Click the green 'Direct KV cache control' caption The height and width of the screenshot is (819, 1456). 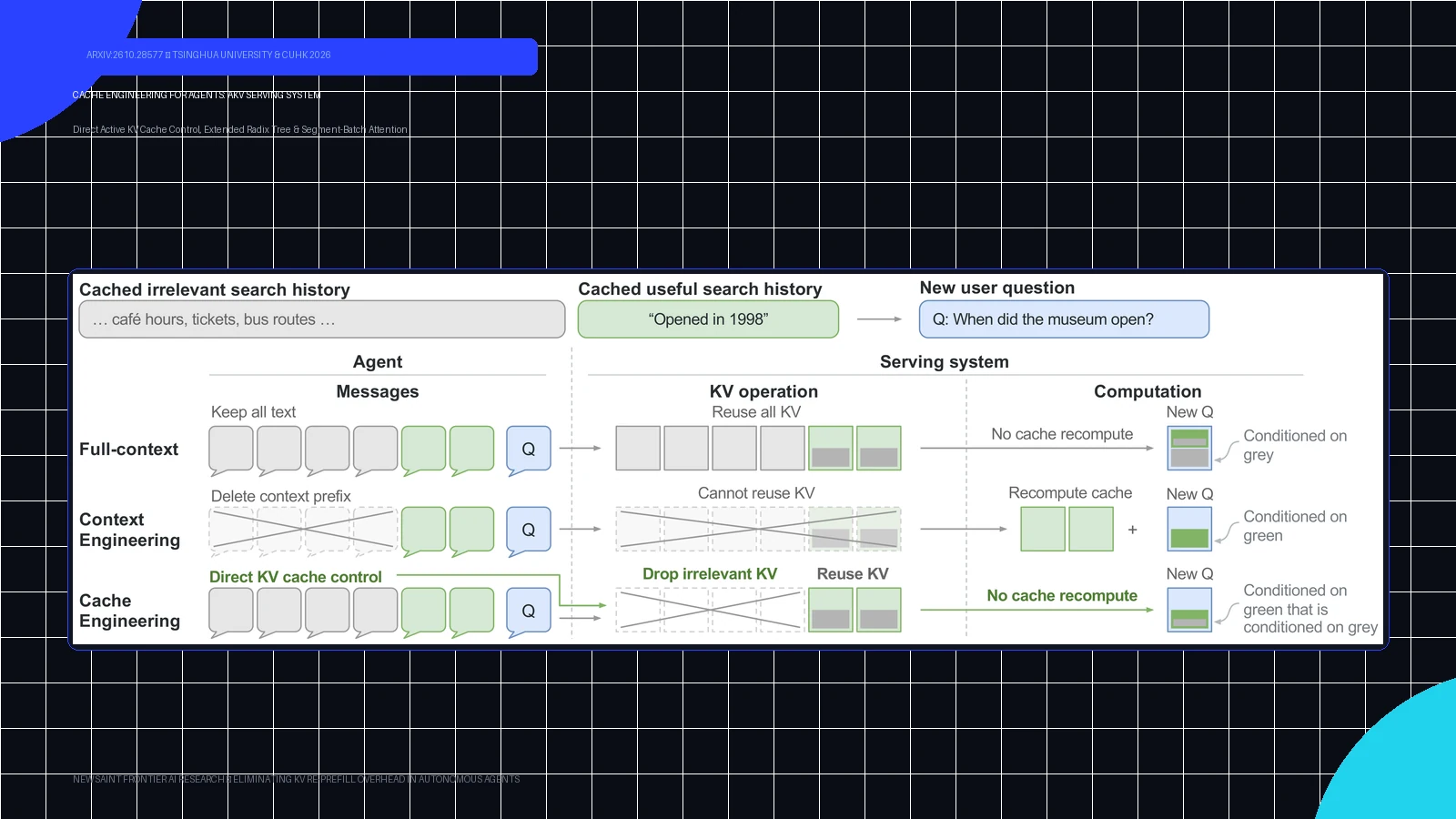[296, 577]
